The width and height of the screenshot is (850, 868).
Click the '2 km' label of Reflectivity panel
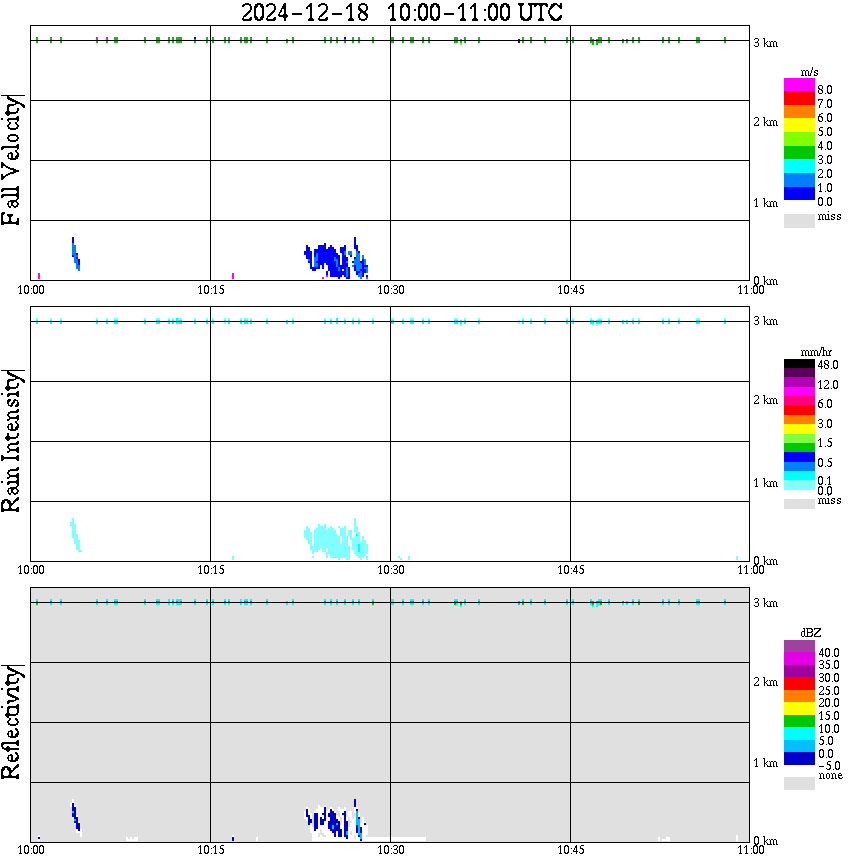point(765,681)
